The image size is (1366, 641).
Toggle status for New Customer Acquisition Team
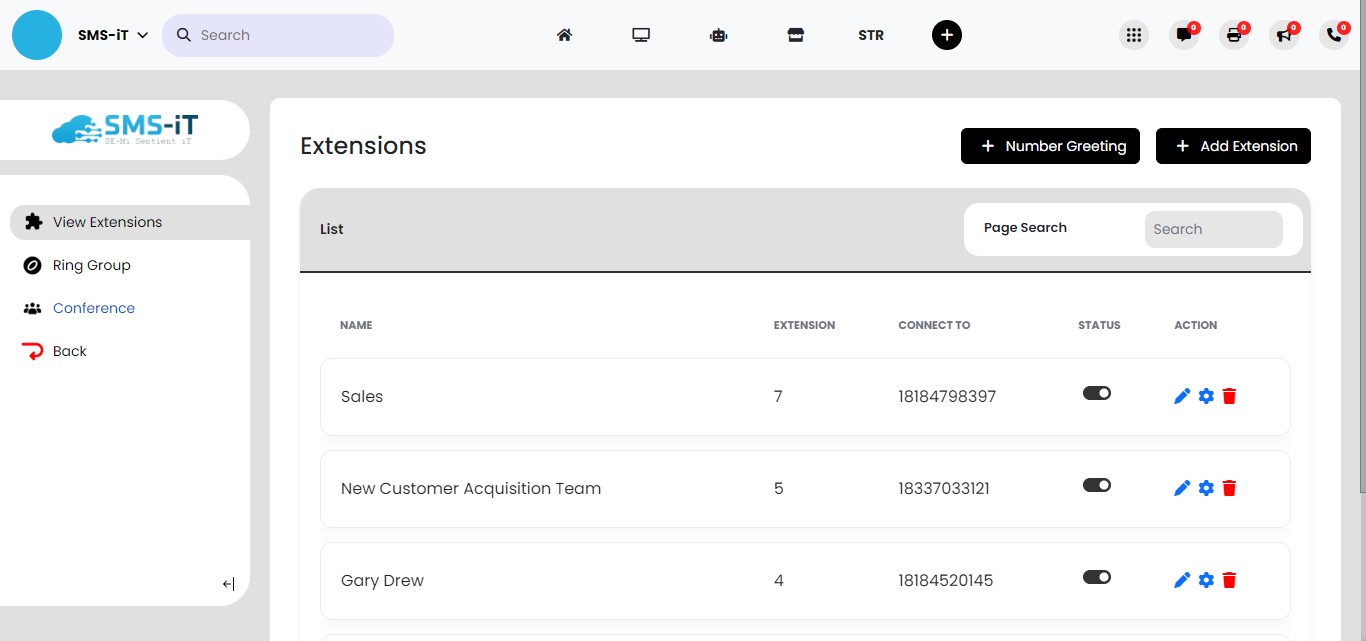1097,486
